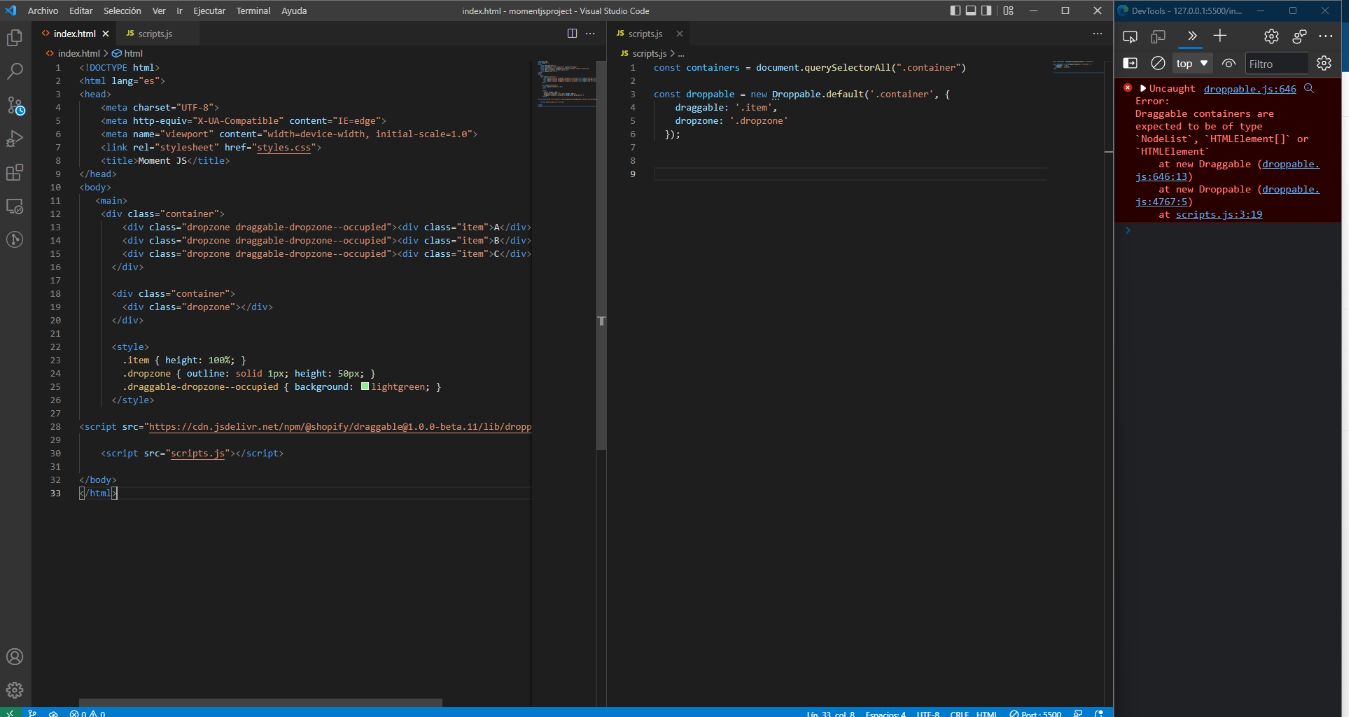The image size is (1349, 717).
Task: Open the Extensions view
Action: (x=15, y=172)
